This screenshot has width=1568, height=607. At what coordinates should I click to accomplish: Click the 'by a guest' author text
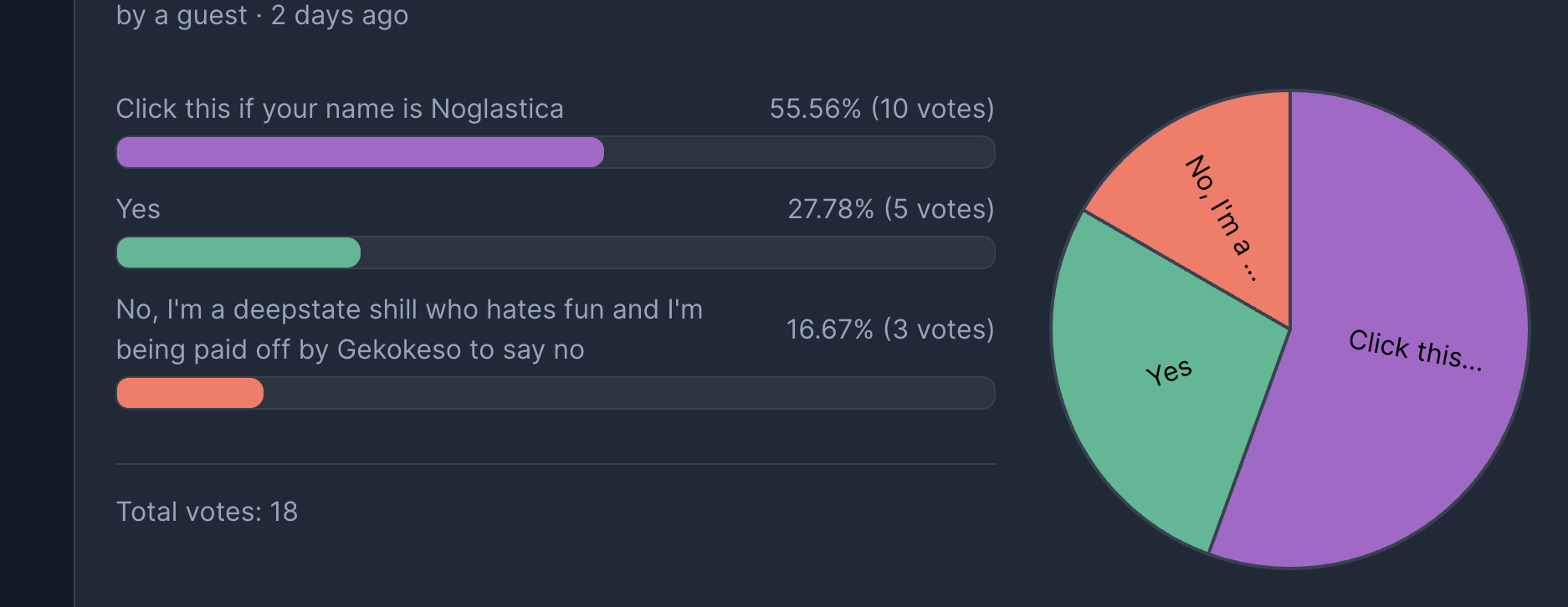[182, 15]
